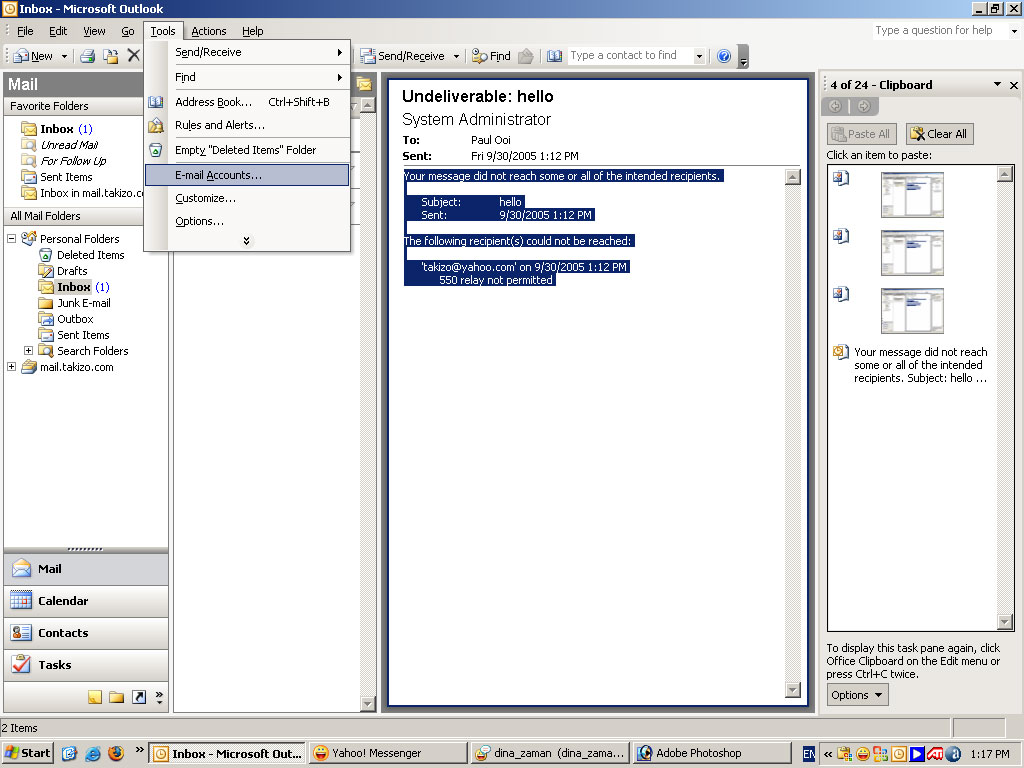The width and height of the screenshot is (1024, 768).
Task: Open the Send/Receive toolbar dropdown arrow
Action: (456, 56)
